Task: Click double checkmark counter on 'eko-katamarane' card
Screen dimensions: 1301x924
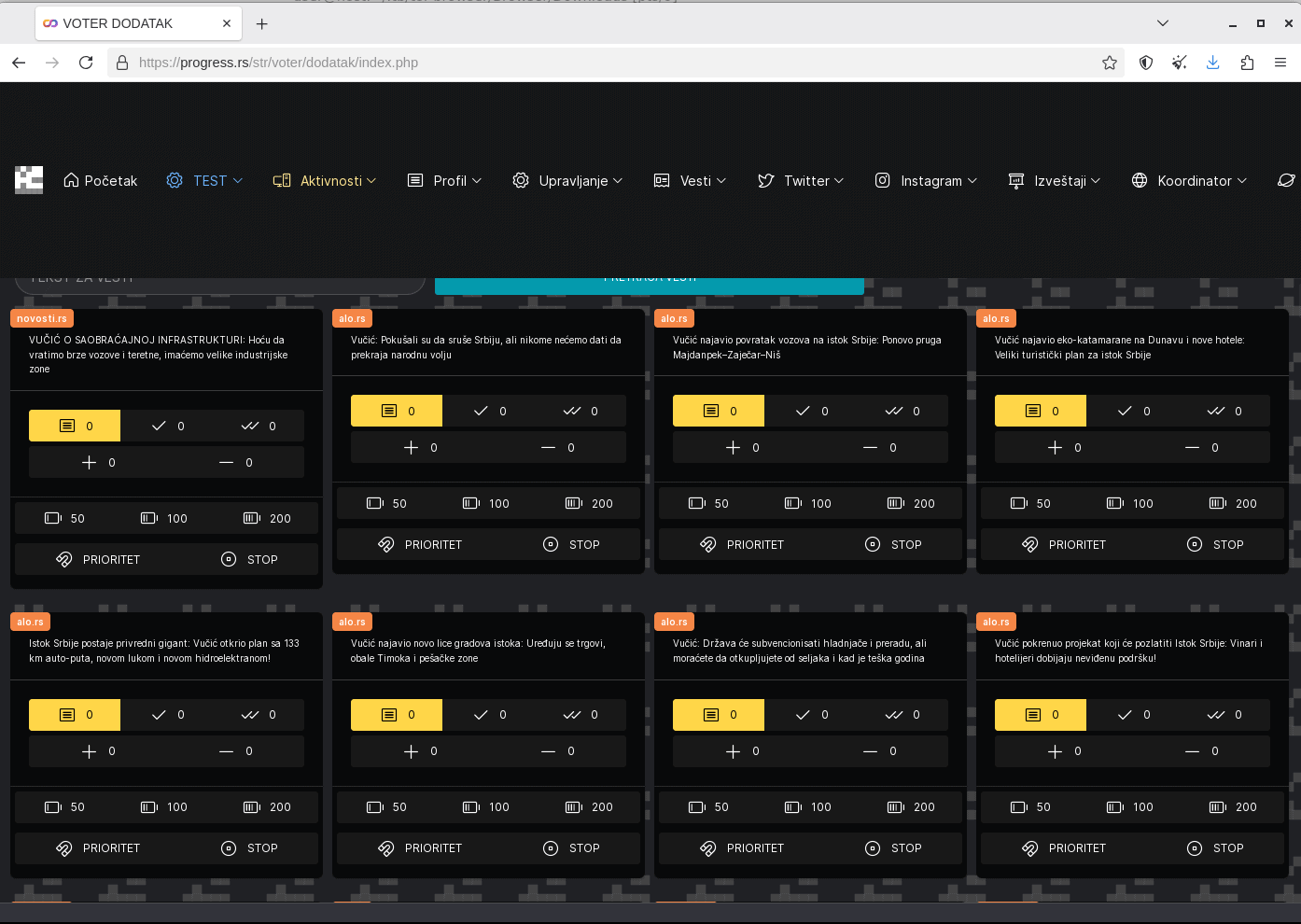Action: tap(1224, 411)
